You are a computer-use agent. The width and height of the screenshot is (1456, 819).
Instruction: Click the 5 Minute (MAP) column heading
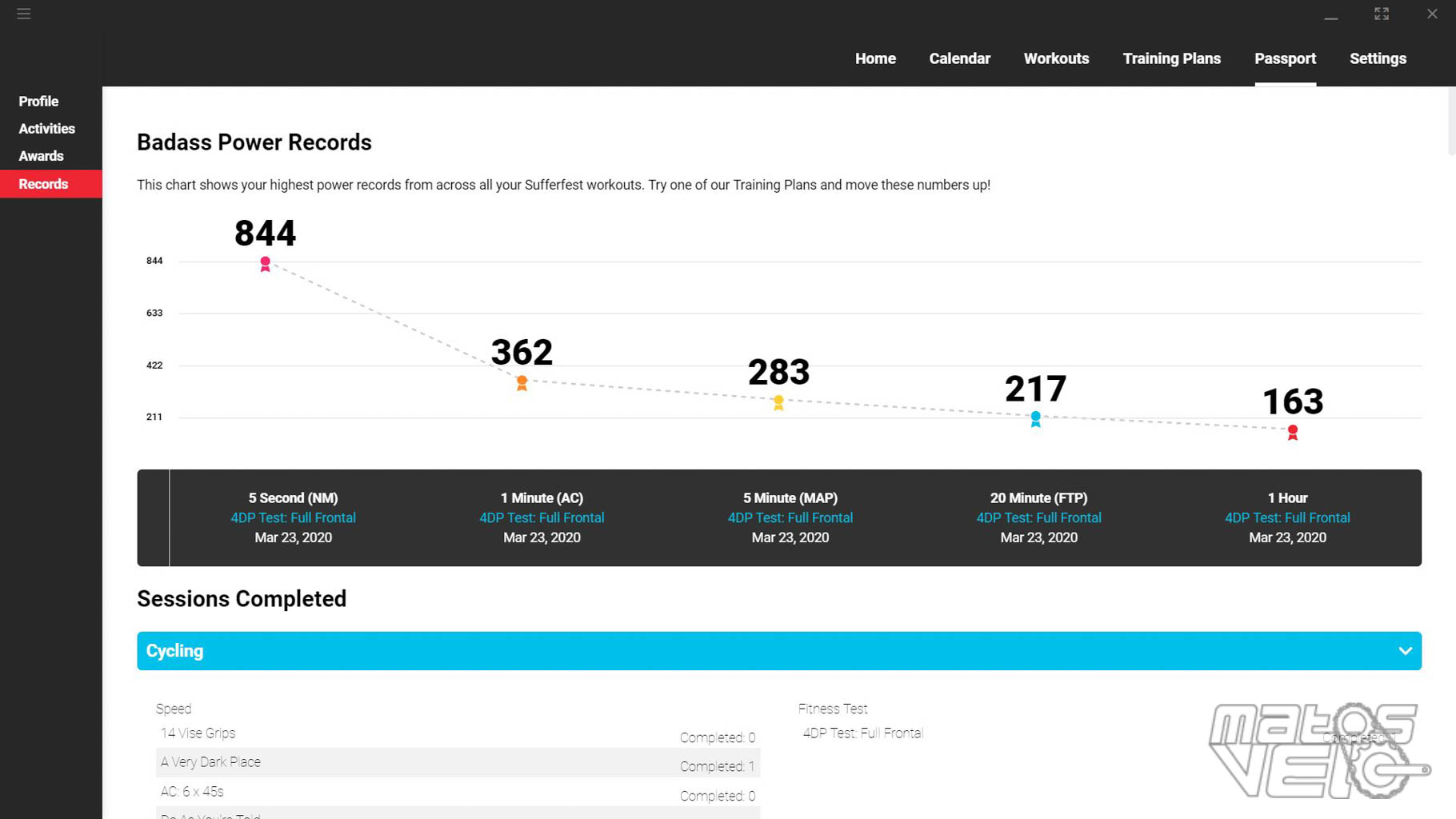pos(790,497)
